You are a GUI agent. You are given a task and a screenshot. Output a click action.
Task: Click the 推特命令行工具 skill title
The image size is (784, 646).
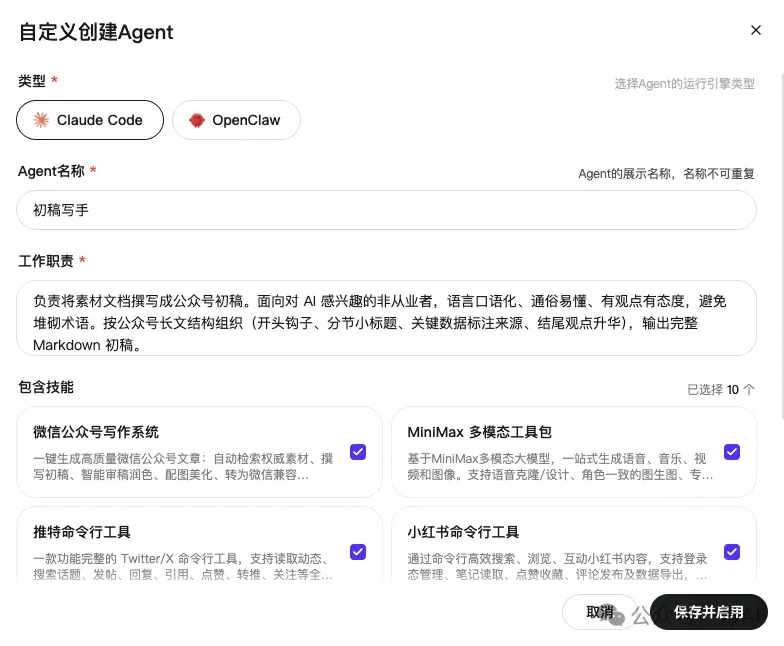82,532
